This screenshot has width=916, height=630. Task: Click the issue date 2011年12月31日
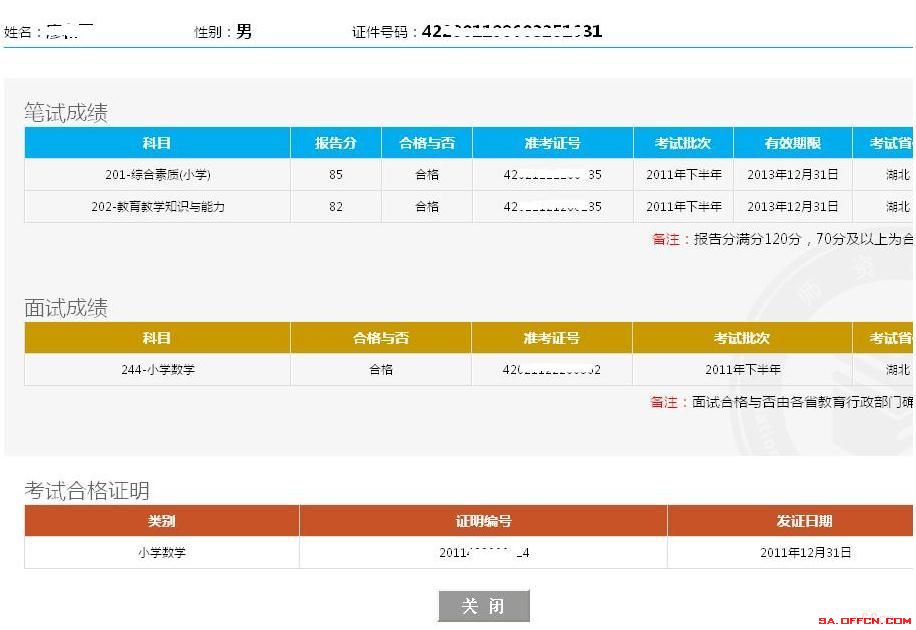805,552
